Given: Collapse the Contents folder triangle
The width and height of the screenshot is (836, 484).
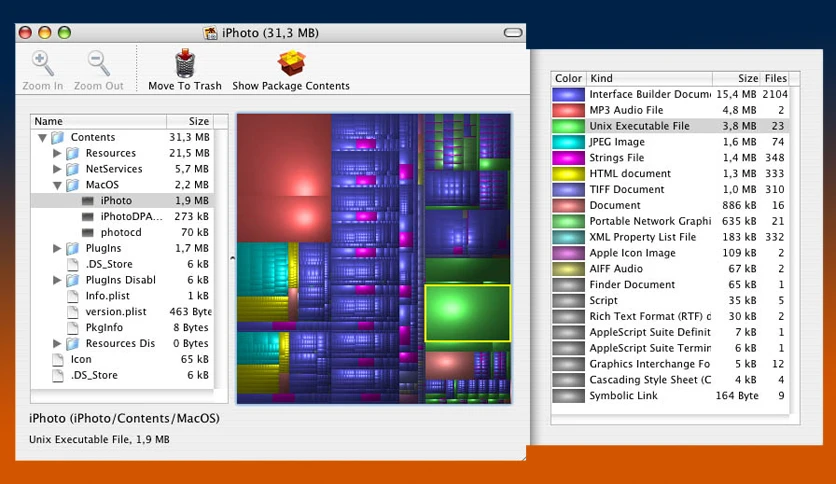Looking at the screenshot, I should click(42, 138).
